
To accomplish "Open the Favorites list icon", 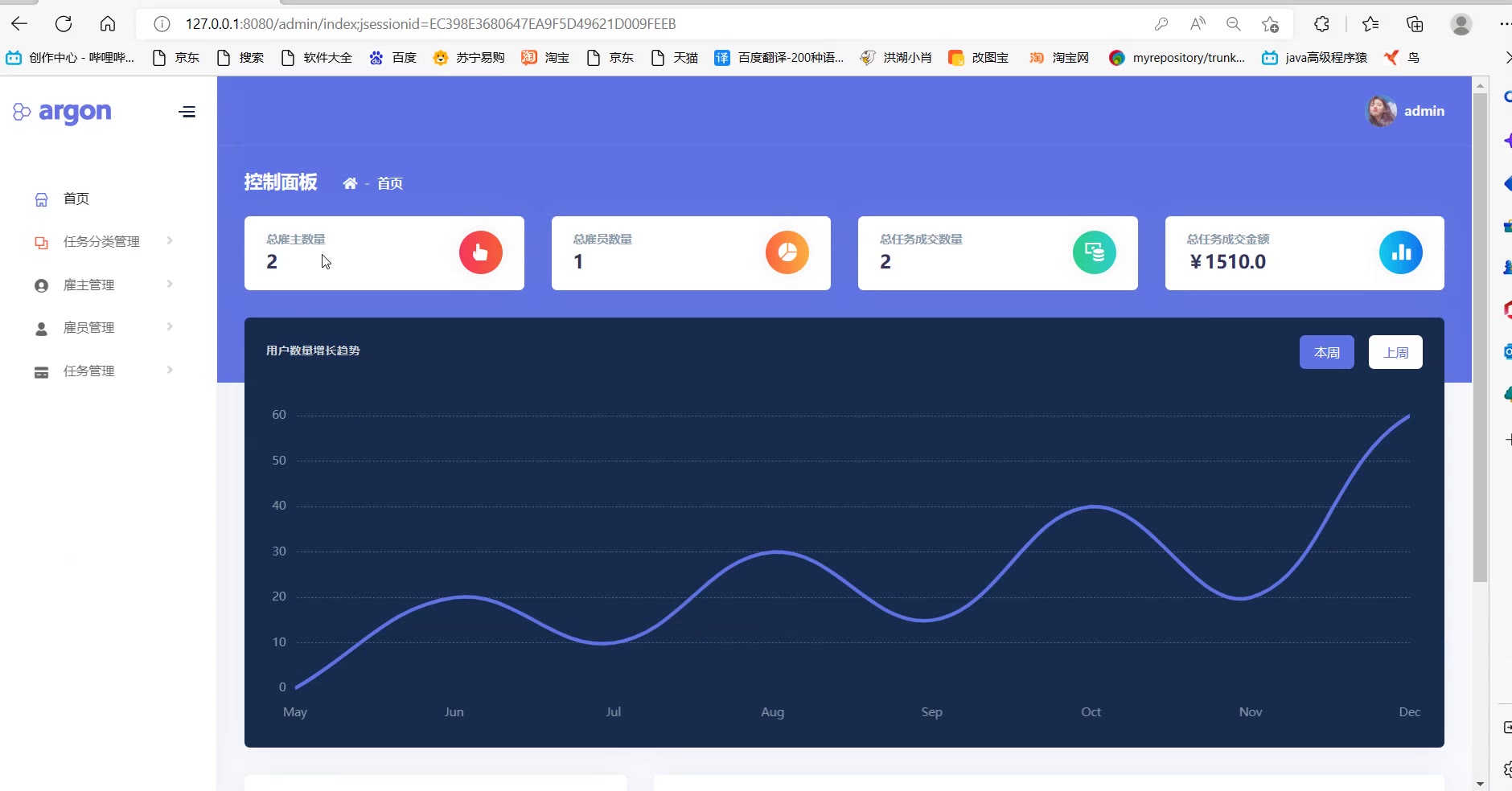I will click(1370, 24).
